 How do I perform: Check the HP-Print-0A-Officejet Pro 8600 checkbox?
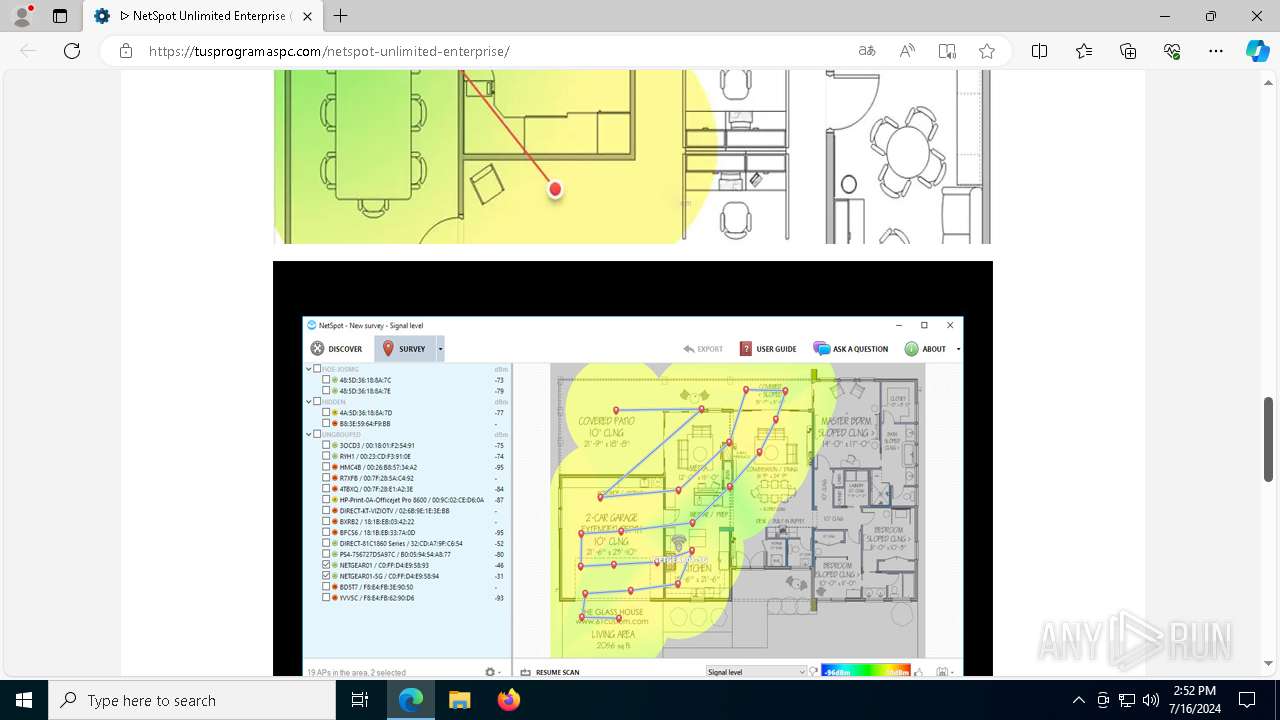tap(327, 499)
